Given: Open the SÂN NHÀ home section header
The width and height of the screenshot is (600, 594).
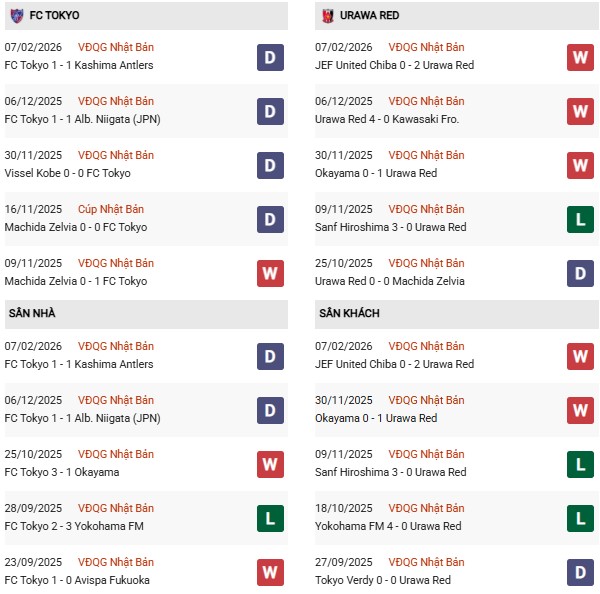Looking at the screenshot, I should 32,314.
